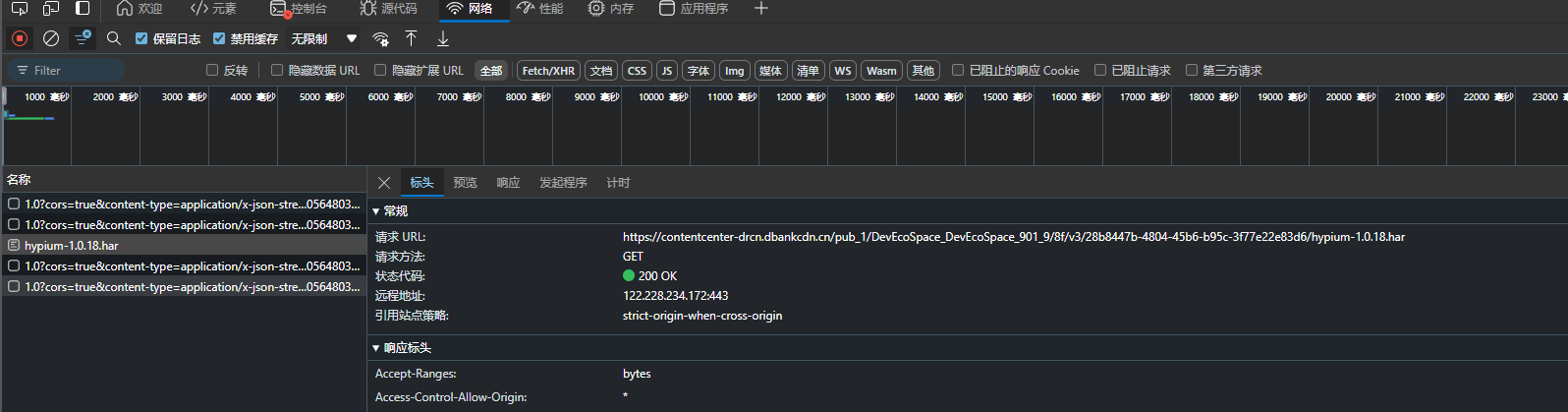Stop recording network log
This screenshot has height=412, width=1568.
click(x=19, y=38)
